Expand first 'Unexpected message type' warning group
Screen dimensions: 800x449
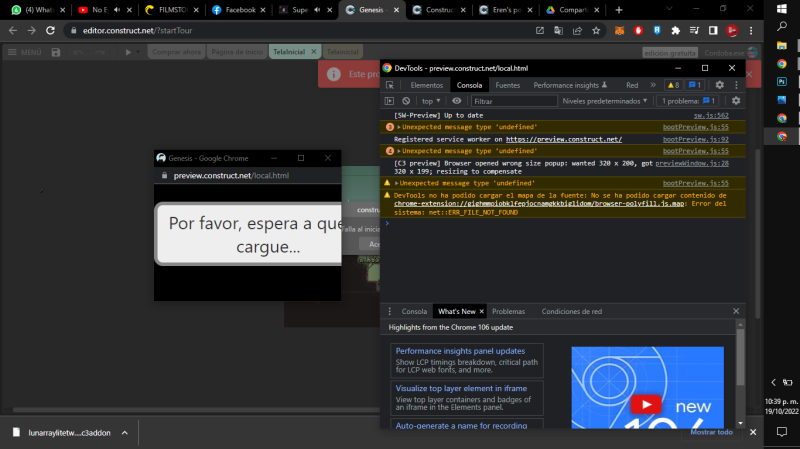(x=399, y=127)
